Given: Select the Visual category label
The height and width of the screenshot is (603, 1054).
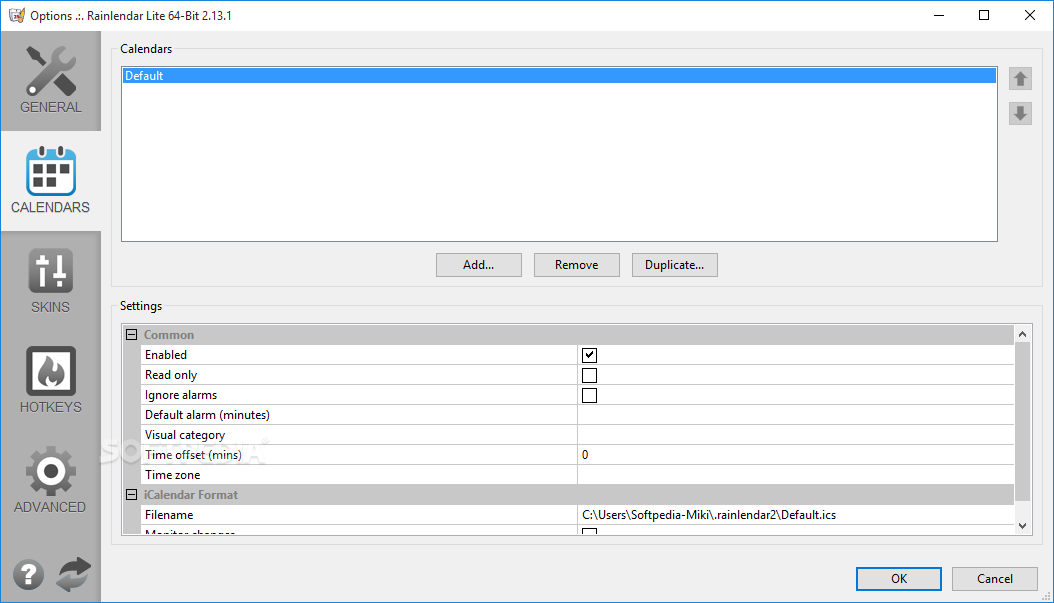Looking at the screenshot, I should click(185, 435).
